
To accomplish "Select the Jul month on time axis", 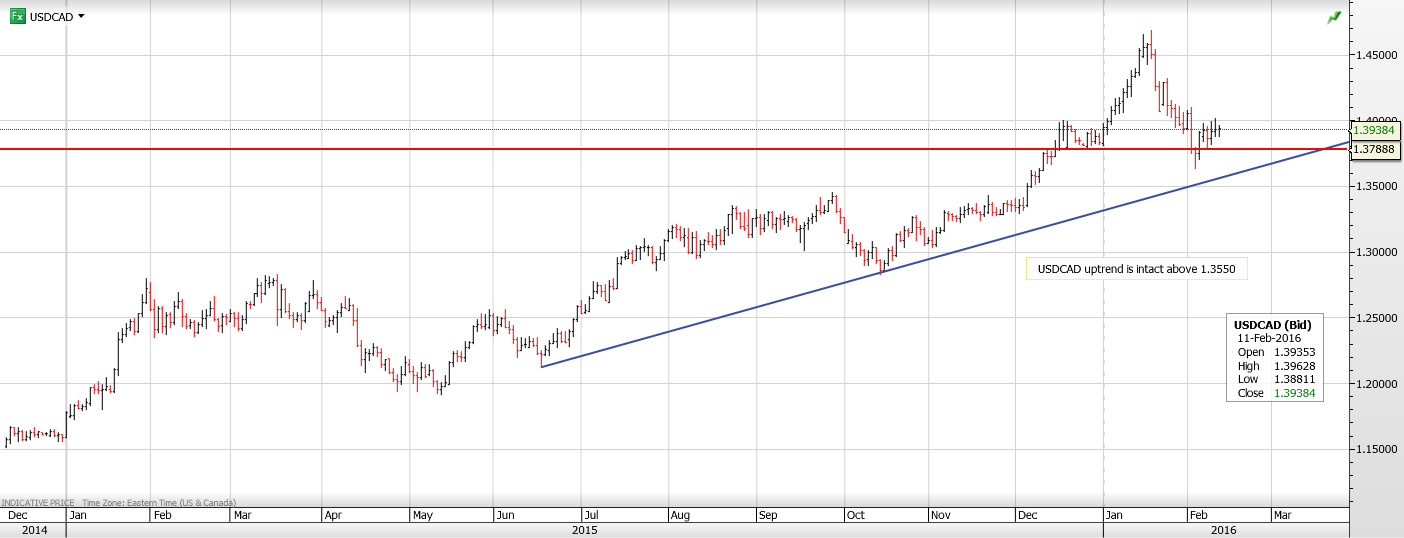I will 589,516.
